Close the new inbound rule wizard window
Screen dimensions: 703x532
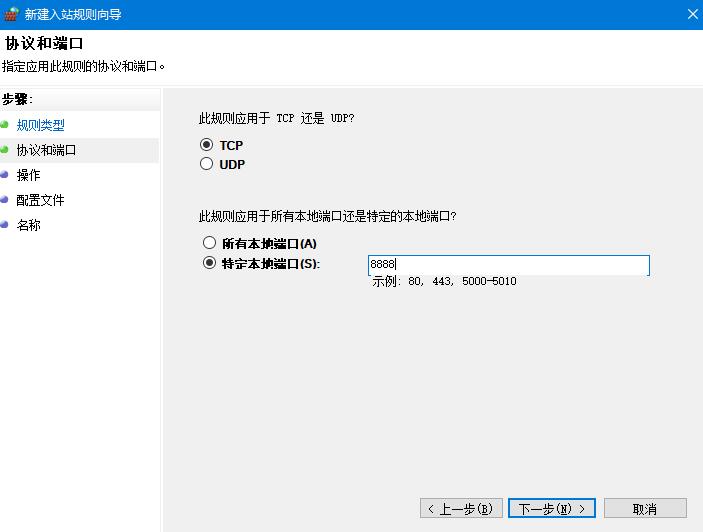tap(693, 14)
